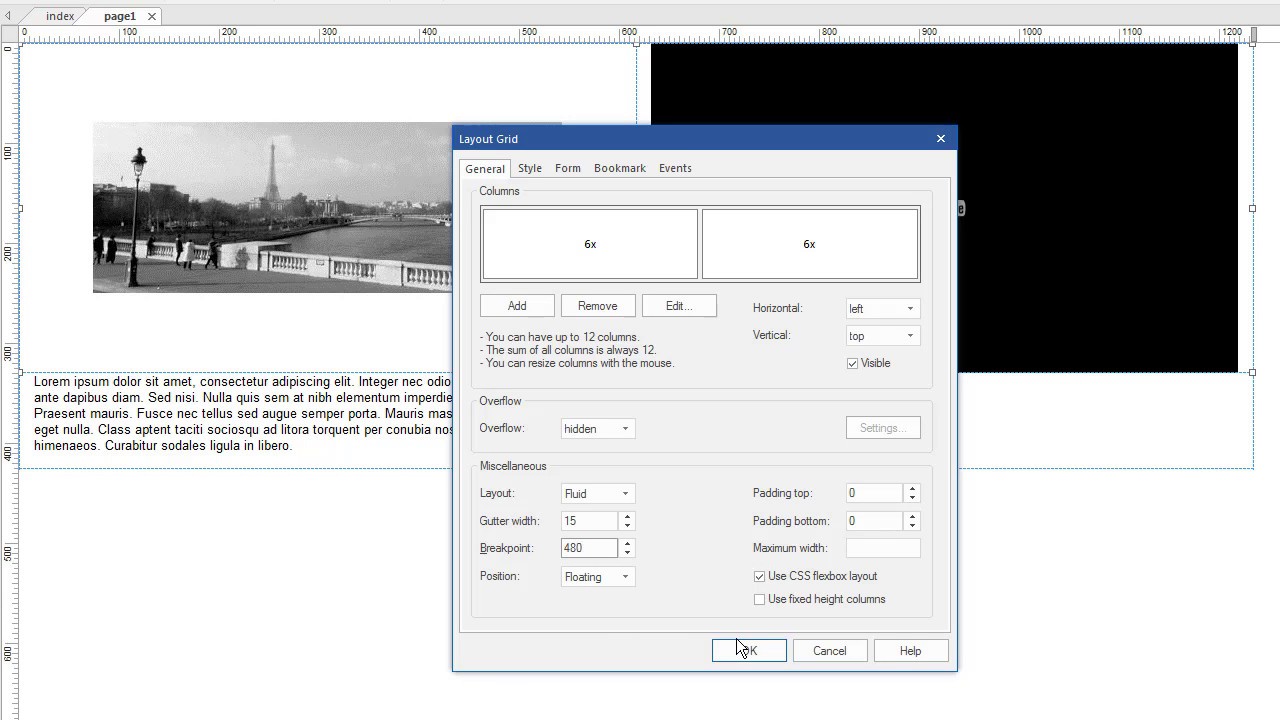
Task: Decrease Breakpoint with down arrow
Action: click(627, 553)
